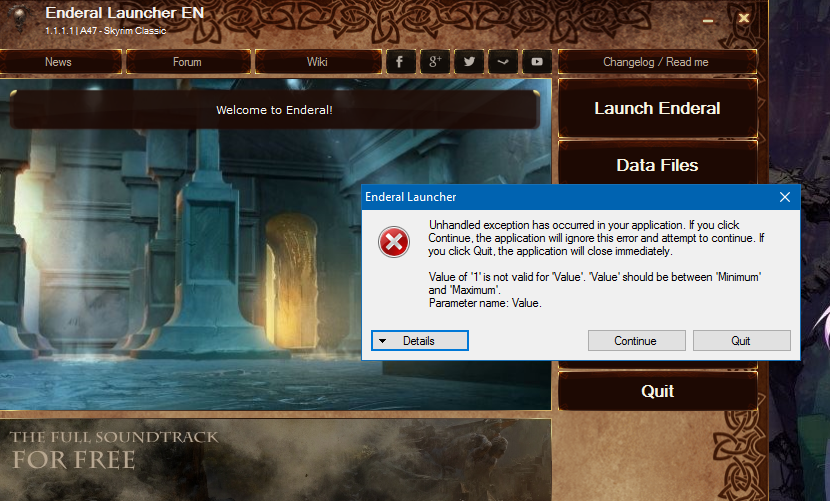Close the Enderal Launcher error dialog
Viewport: 830px width, 501px height.
coord(785,197)
